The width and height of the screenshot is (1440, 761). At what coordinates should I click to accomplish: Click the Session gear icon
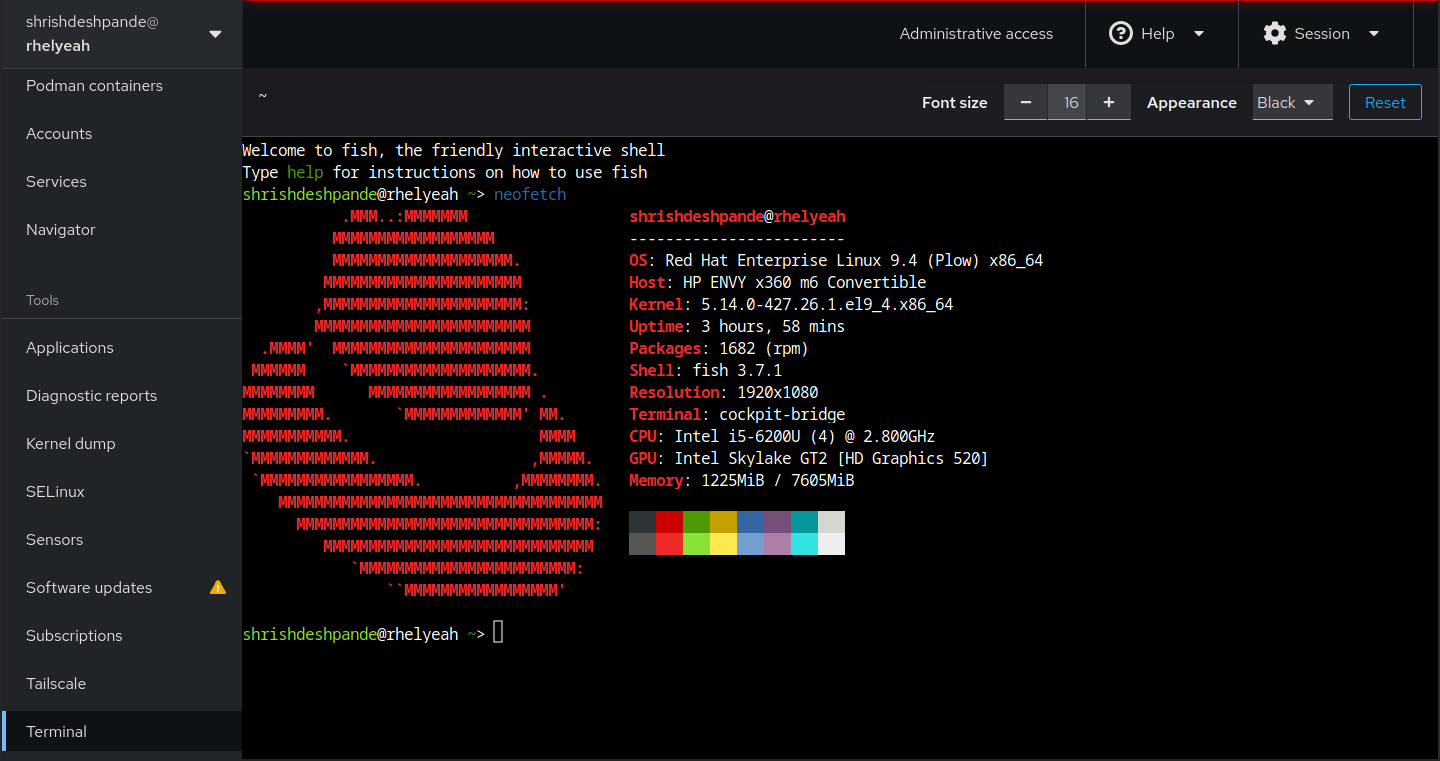(1275, 33)
